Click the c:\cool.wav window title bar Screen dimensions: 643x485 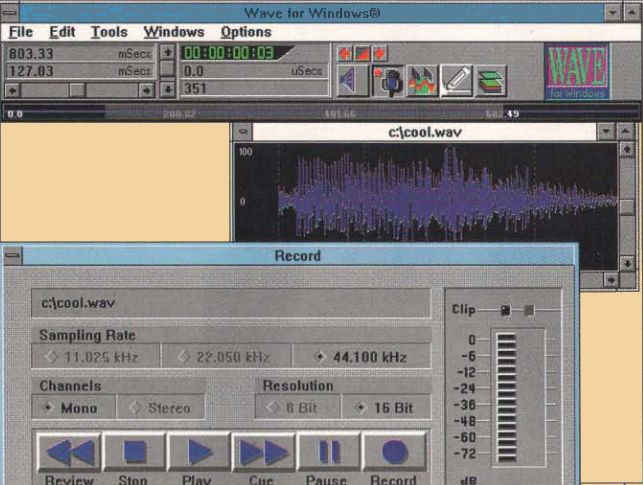[424, 132]
